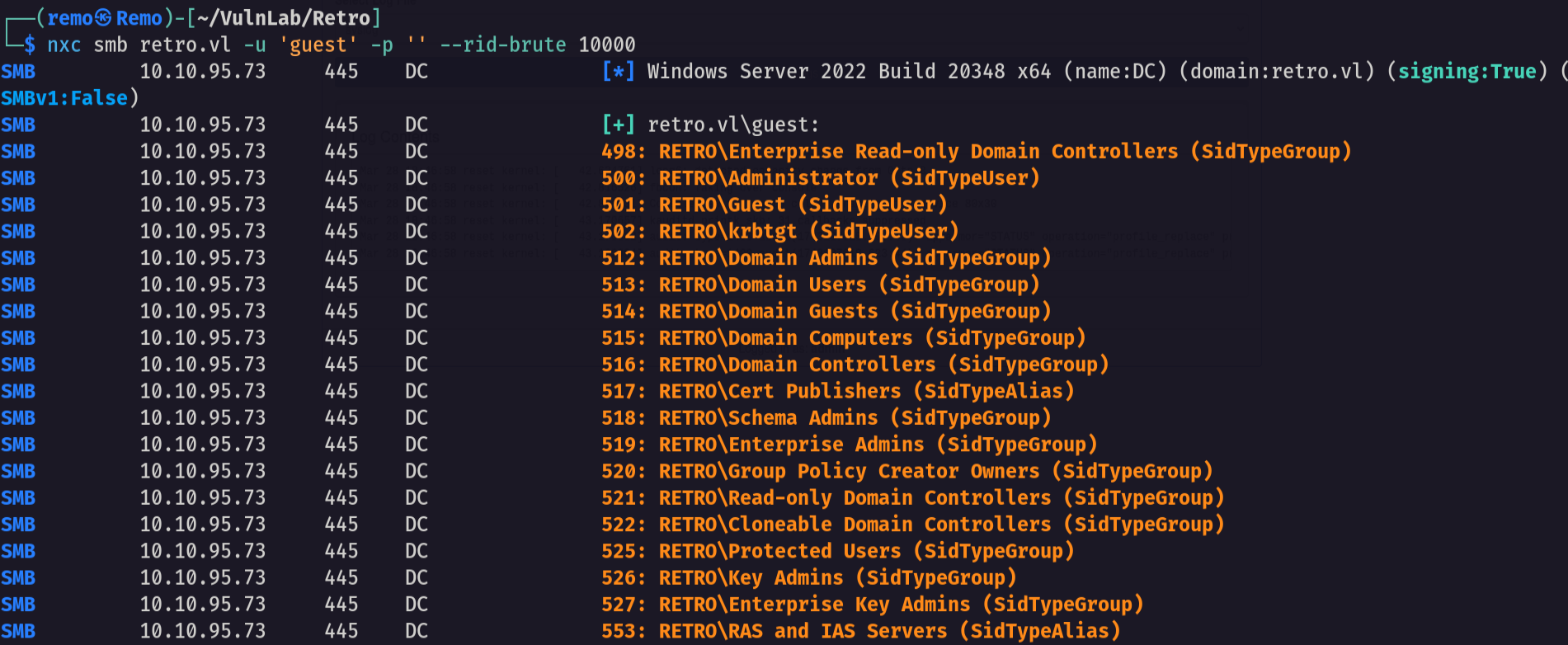Select the Domain Admins group line
The height and width of the screenshot is (645, 1568).
point(826,258)
